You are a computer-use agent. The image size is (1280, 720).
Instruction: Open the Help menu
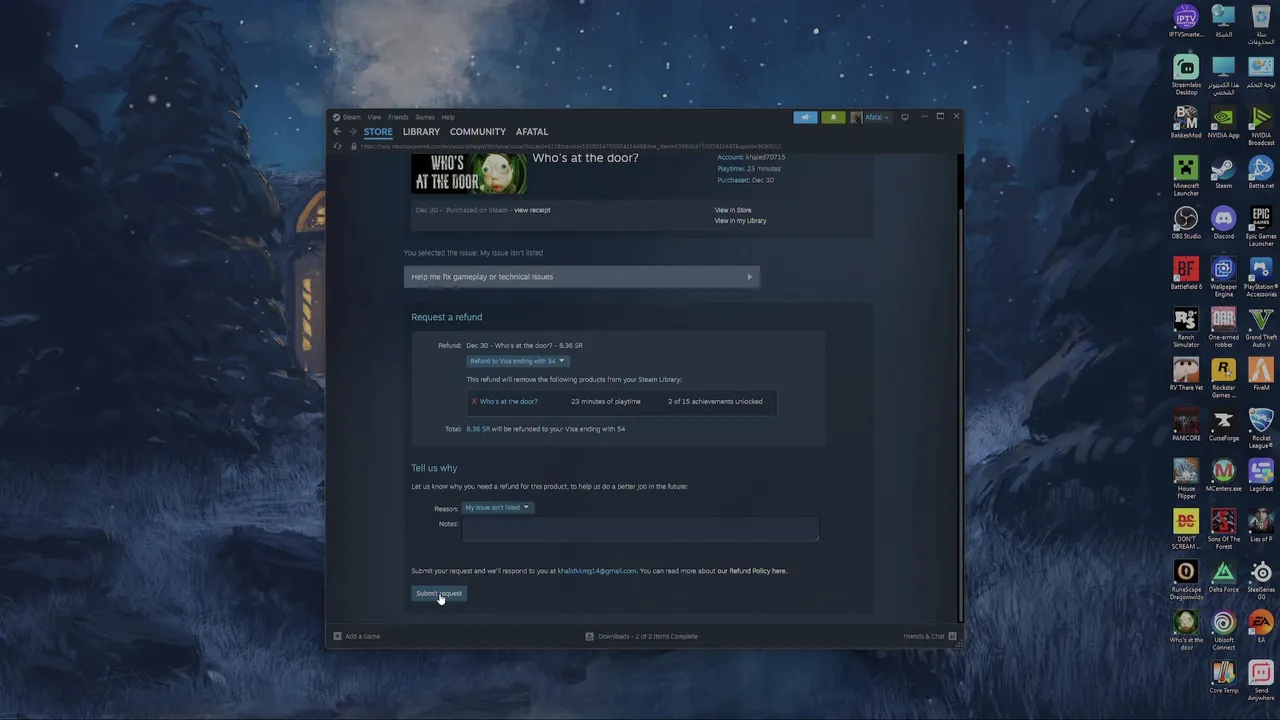click(448, 117)
